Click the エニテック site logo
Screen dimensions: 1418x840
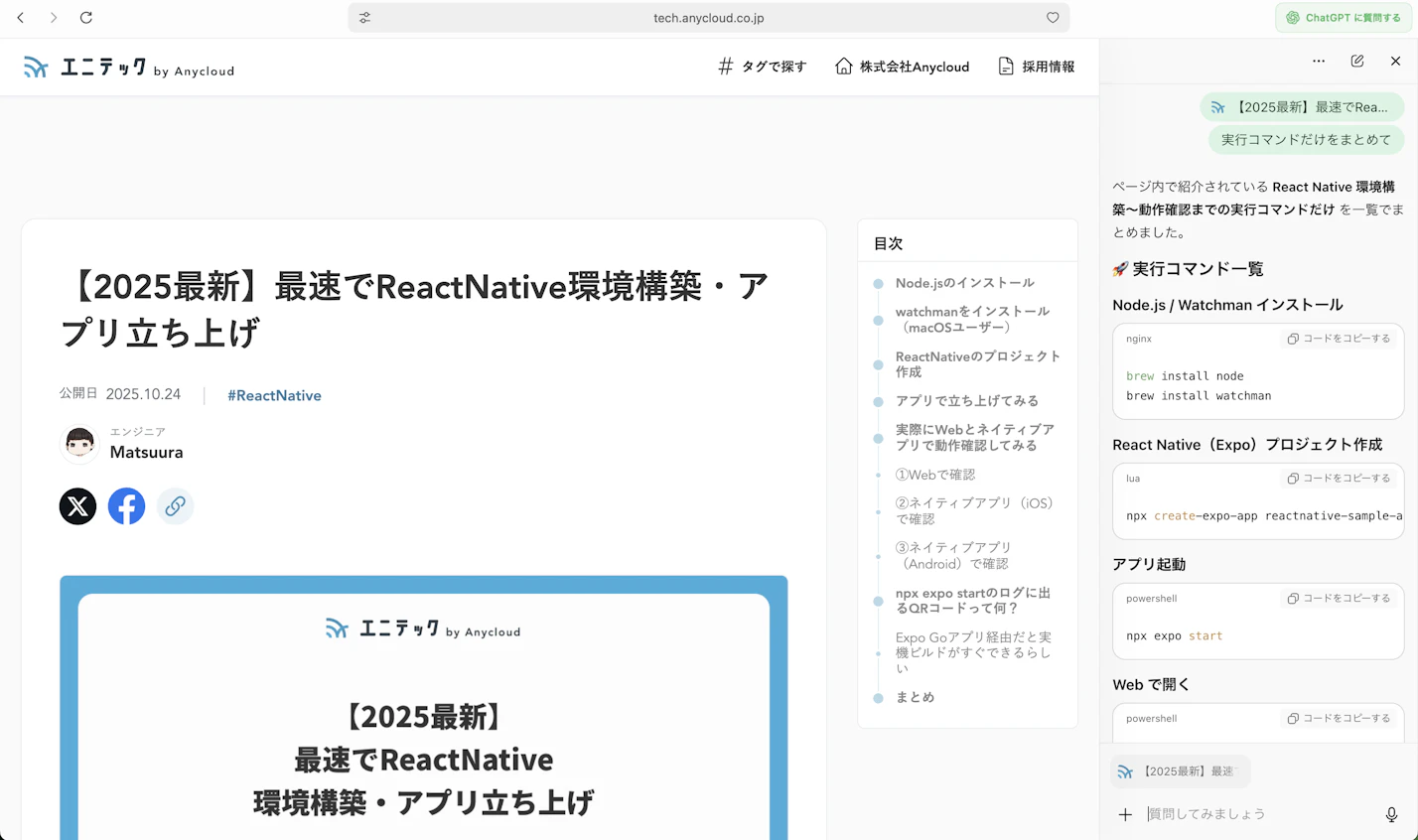(x=127, y=67)
